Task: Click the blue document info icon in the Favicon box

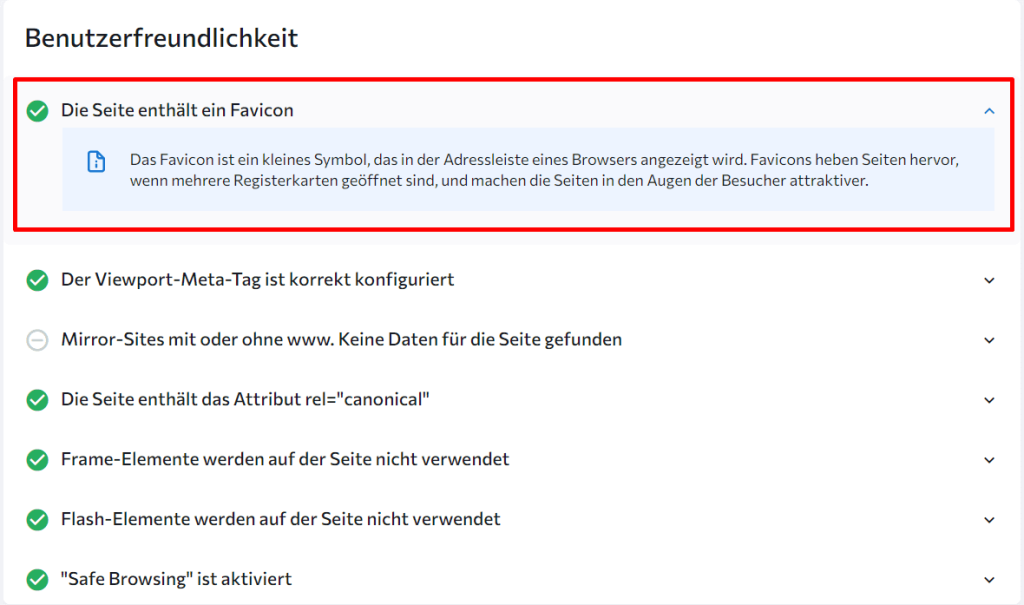Action: tap(96, 160)
